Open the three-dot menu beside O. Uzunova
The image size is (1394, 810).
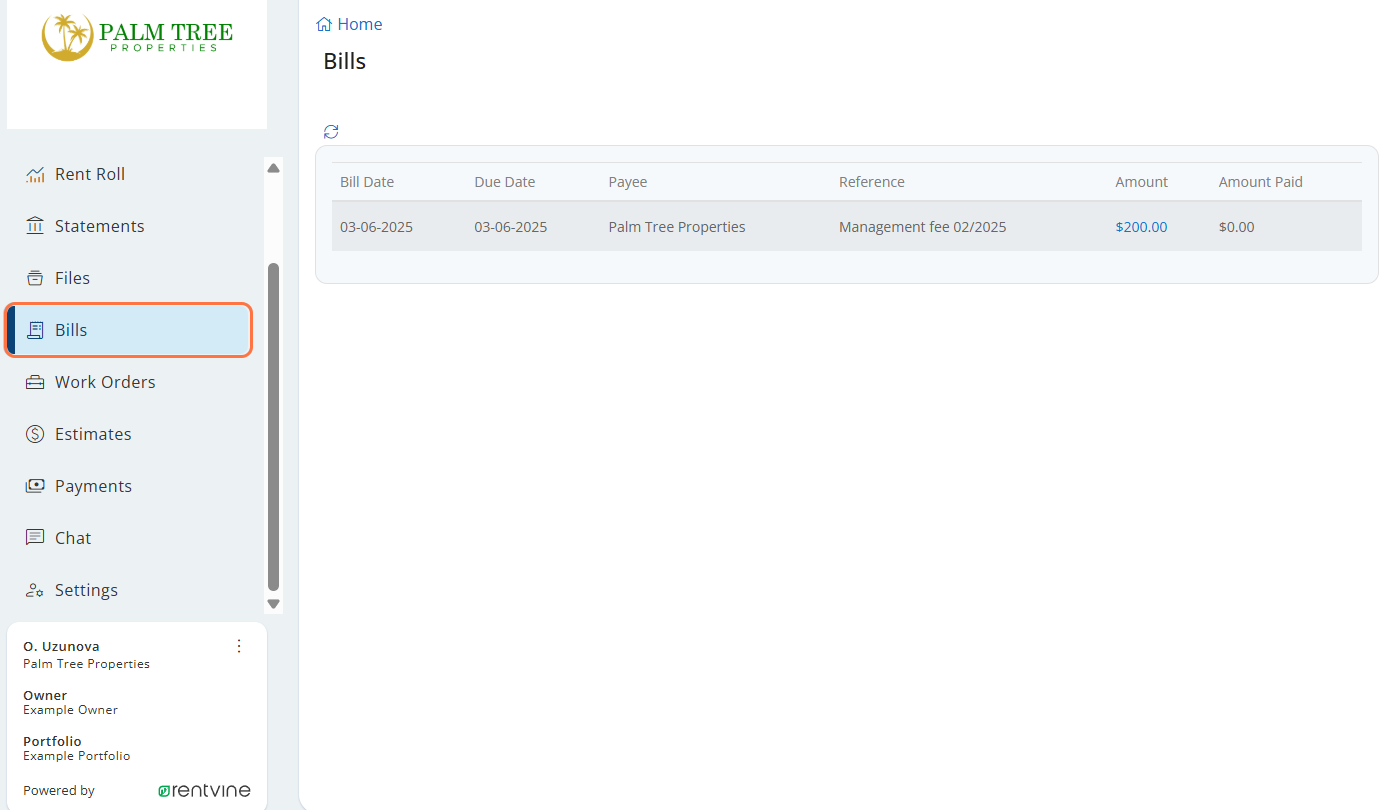pos(238,646)
